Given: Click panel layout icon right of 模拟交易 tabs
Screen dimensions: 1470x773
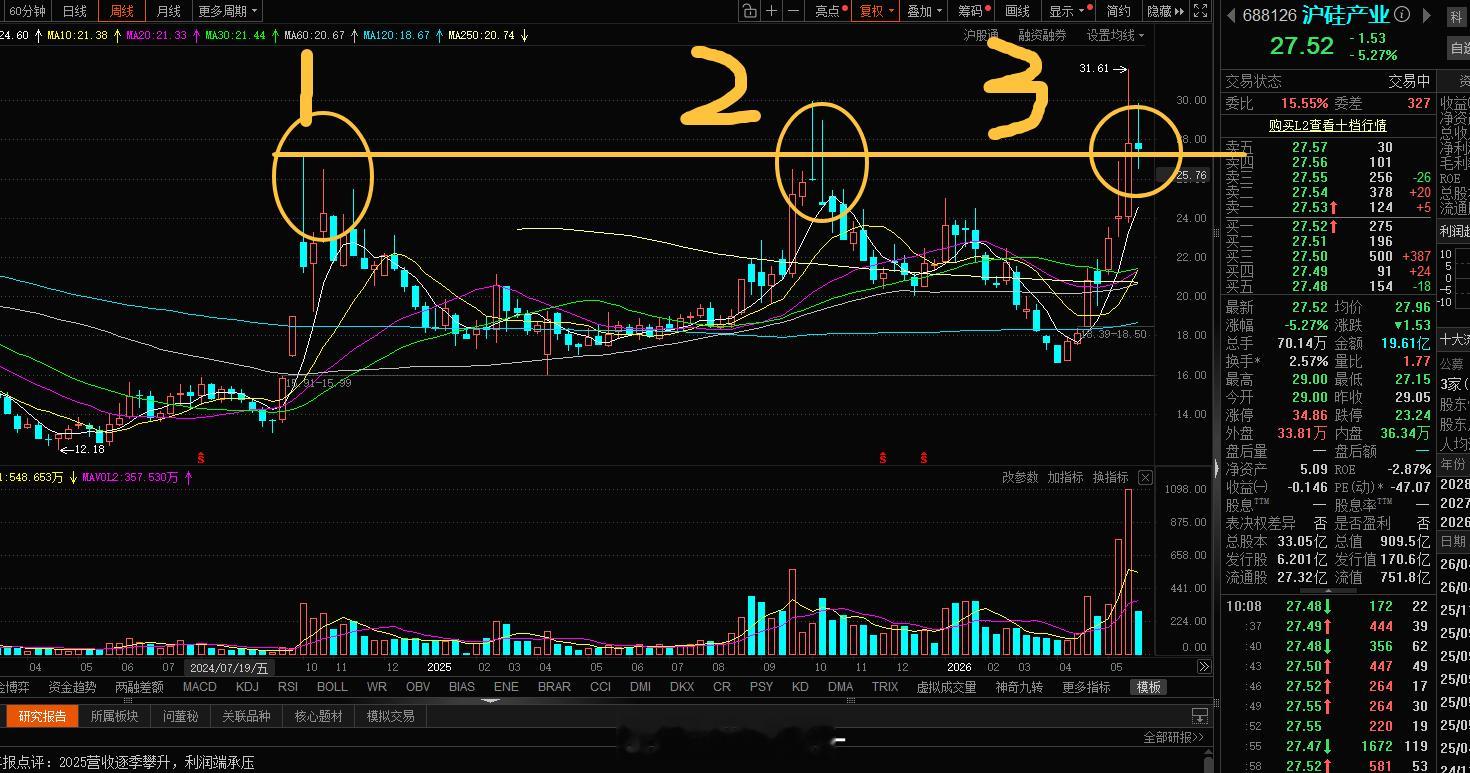Looking at the screenshot, I should click(1199, 716).
